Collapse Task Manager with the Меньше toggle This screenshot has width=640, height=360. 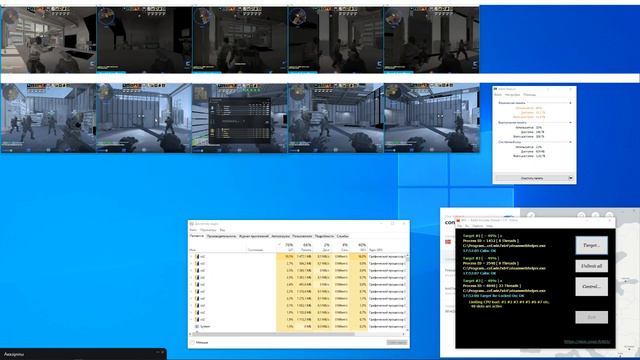(199, 342)
